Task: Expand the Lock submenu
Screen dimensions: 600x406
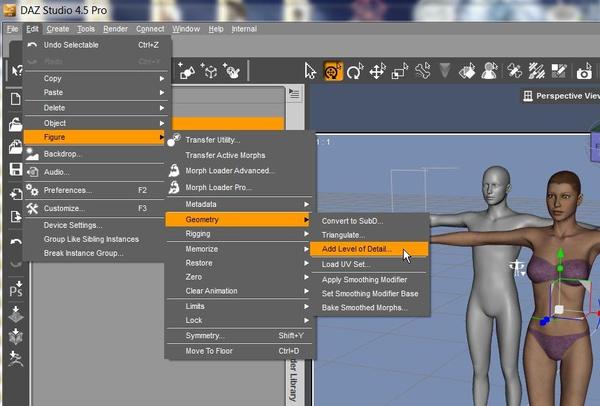Action: (x=238, y=320)
